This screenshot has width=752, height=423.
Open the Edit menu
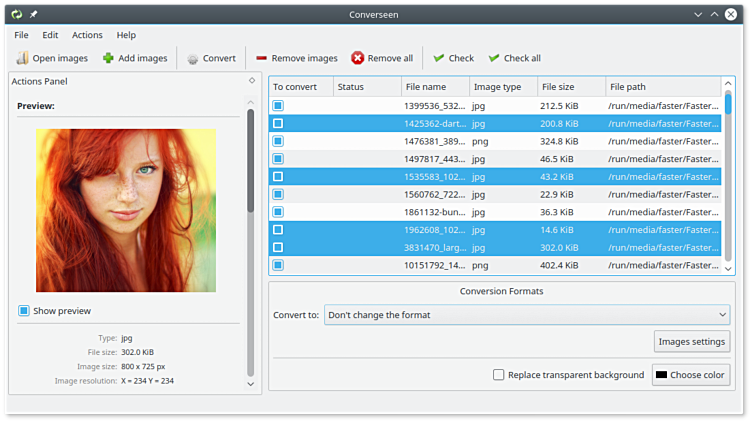click(50, 35)
